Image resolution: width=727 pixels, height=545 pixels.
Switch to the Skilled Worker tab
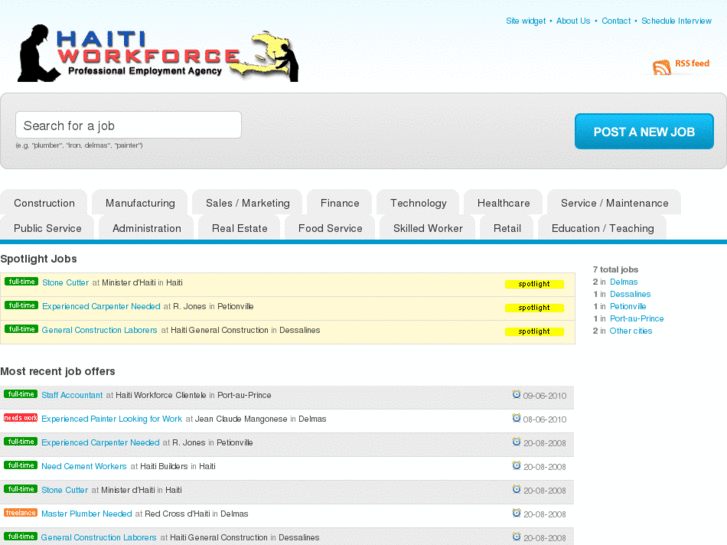tap(427, 228)
